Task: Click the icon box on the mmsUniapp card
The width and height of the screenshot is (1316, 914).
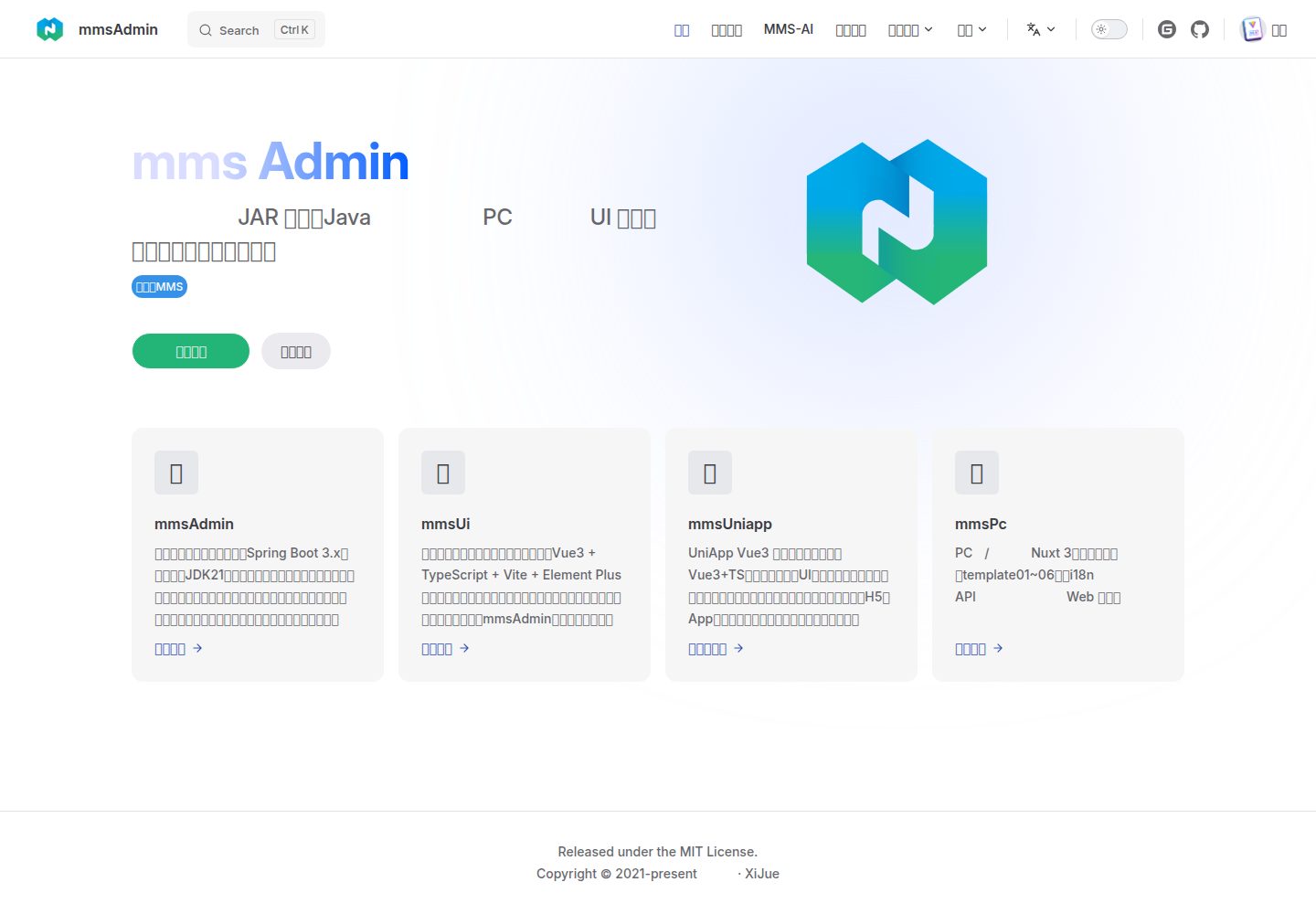Action: pyautogui.click(x=710, y=473)
